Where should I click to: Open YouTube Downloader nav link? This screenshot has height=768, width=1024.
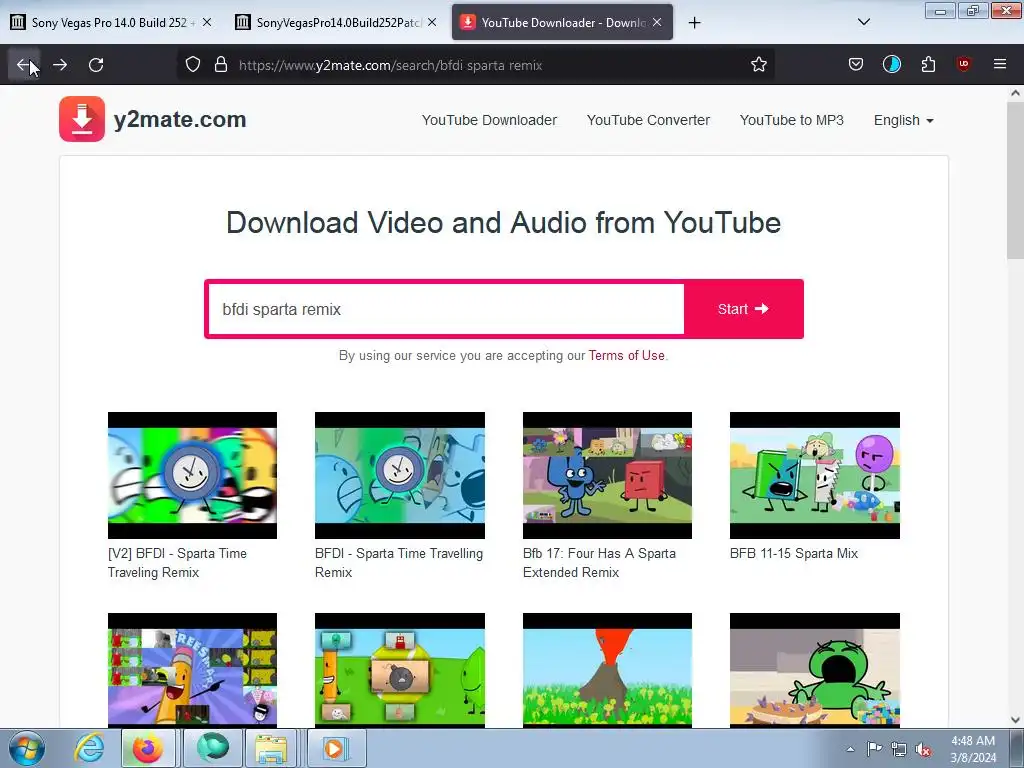(489, 120)
